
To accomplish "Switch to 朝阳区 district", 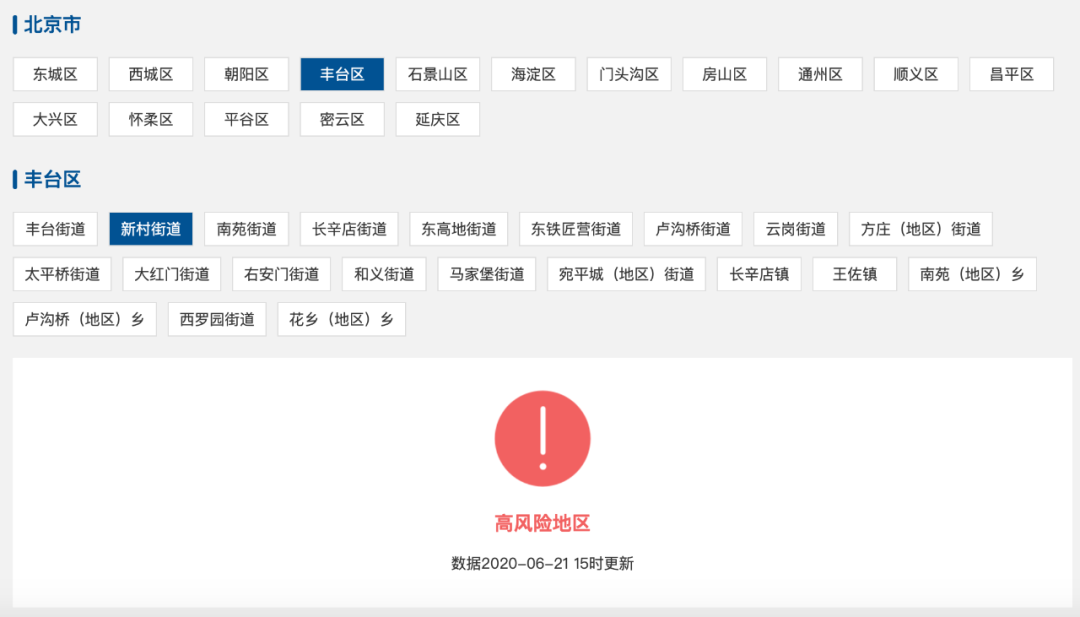I will [245, 74].
